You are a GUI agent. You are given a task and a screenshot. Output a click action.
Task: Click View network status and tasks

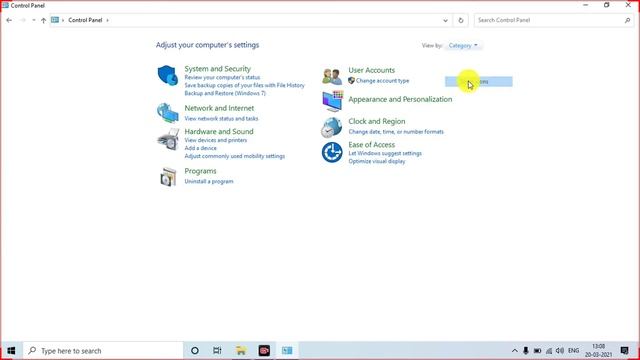[221, 118]
